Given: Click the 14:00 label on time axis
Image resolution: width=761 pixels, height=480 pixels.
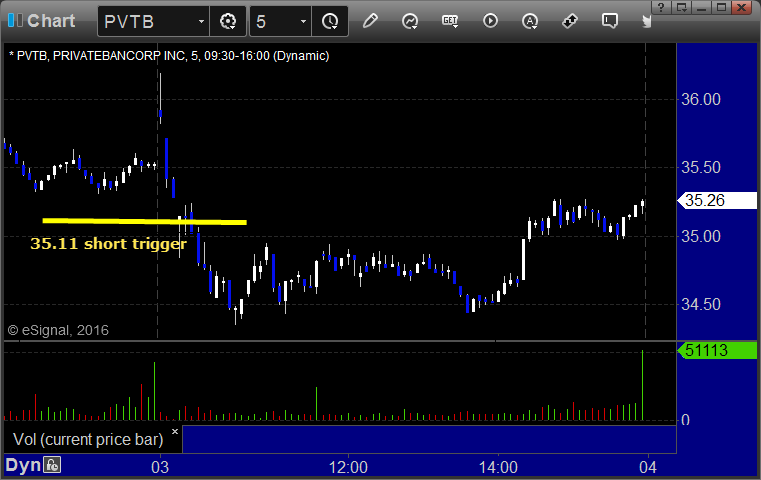Looking at the screenshot, I should click(498, 467).
